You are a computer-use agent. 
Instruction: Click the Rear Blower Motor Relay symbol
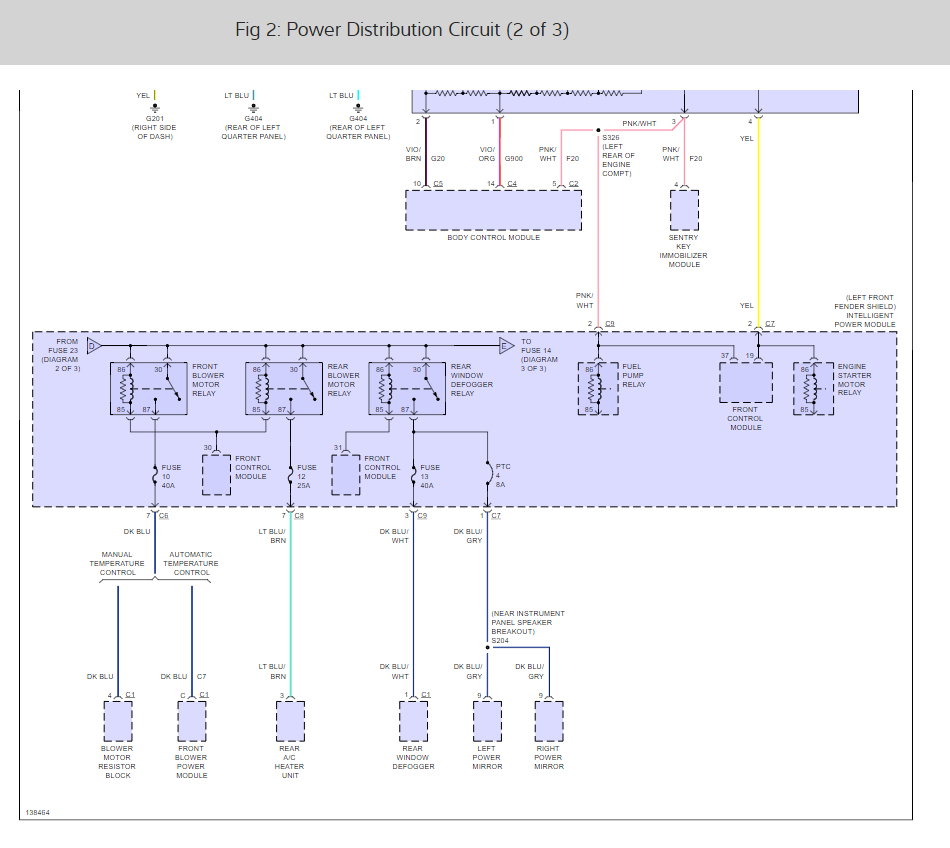click(284, 388)
